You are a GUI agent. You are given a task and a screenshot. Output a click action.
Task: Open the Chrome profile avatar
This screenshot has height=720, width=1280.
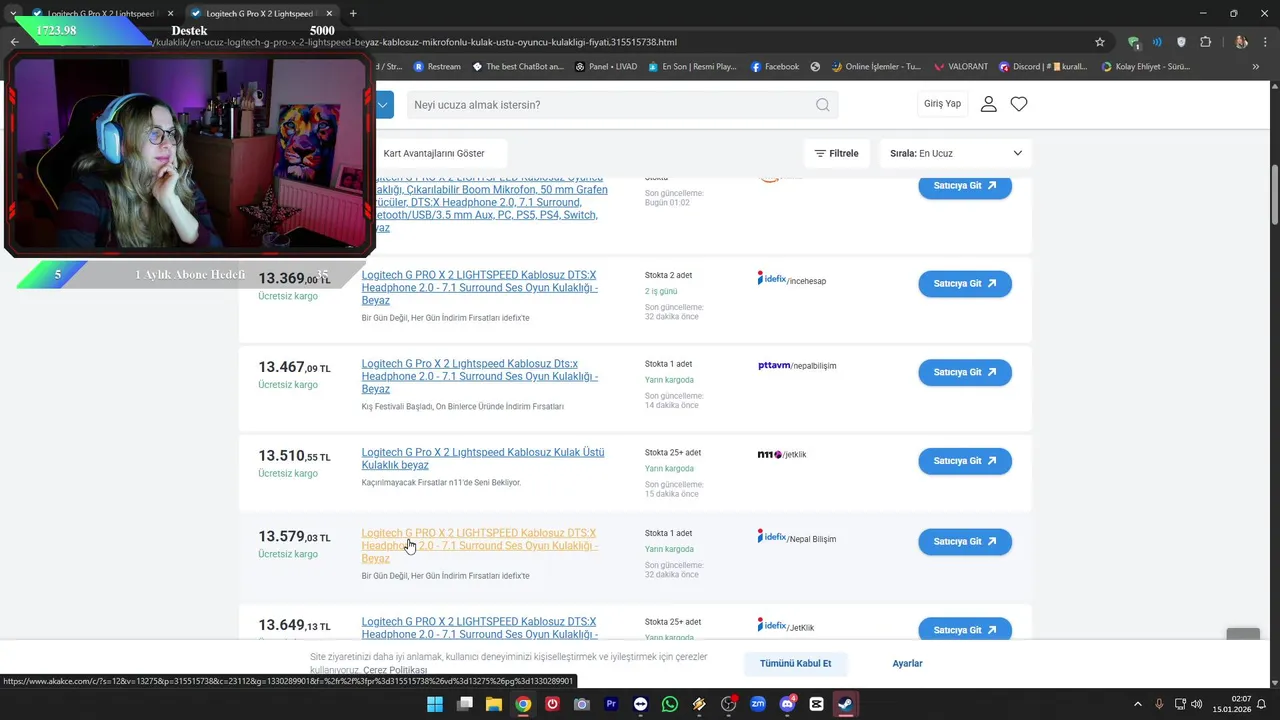pos(1241,42)
